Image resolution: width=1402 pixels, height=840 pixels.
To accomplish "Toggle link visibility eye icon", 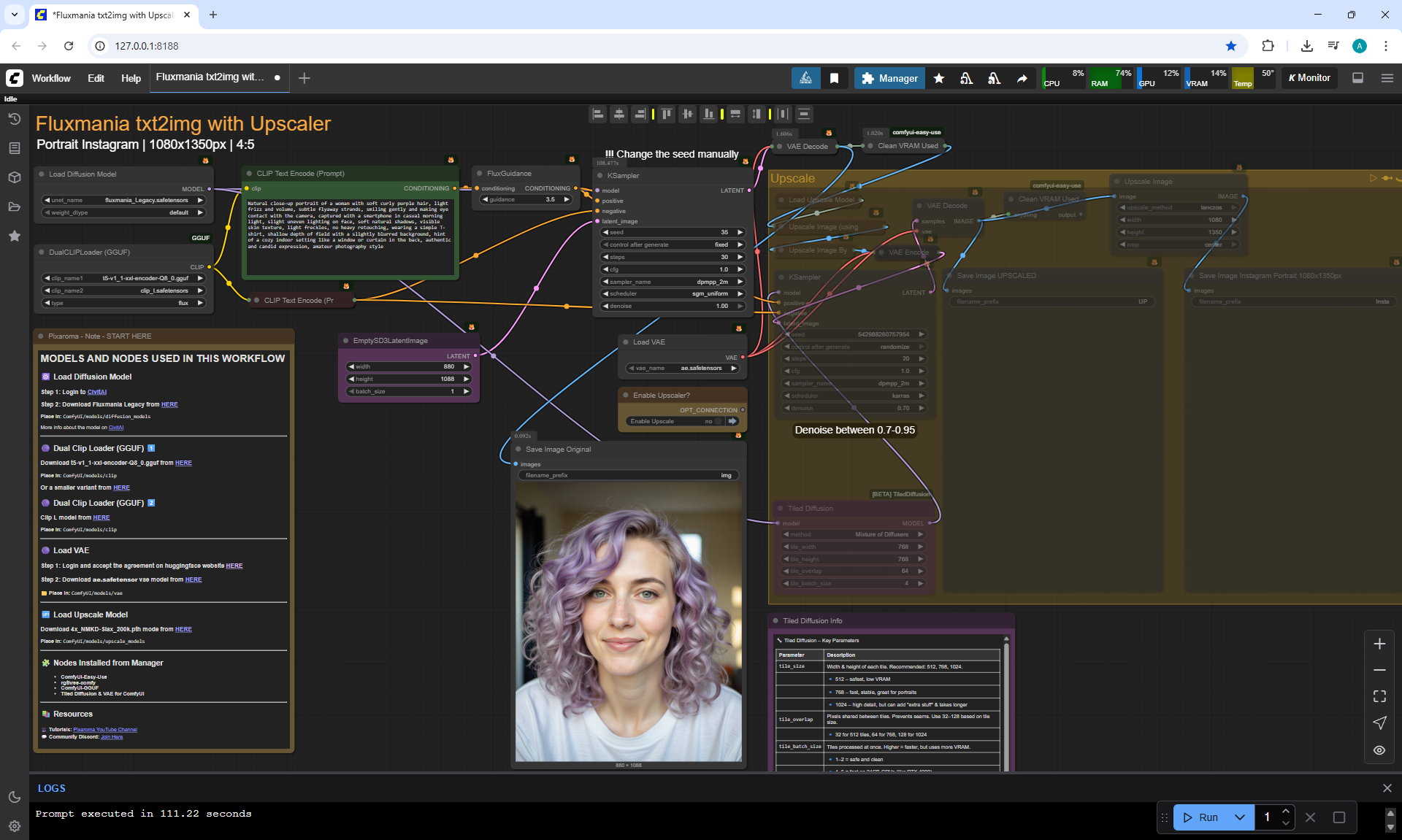I will point(1379,750).
